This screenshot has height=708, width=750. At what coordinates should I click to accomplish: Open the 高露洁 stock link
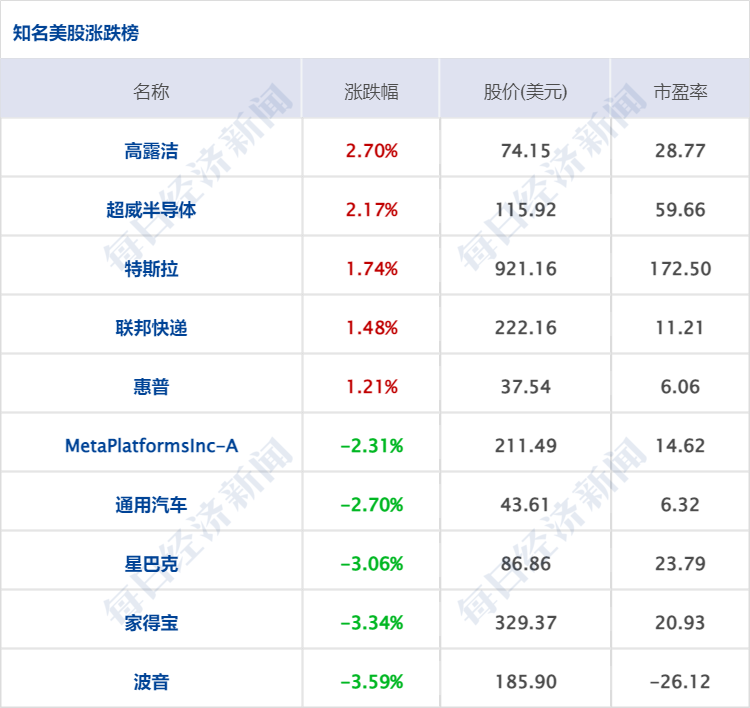click(x=151, y=151)
